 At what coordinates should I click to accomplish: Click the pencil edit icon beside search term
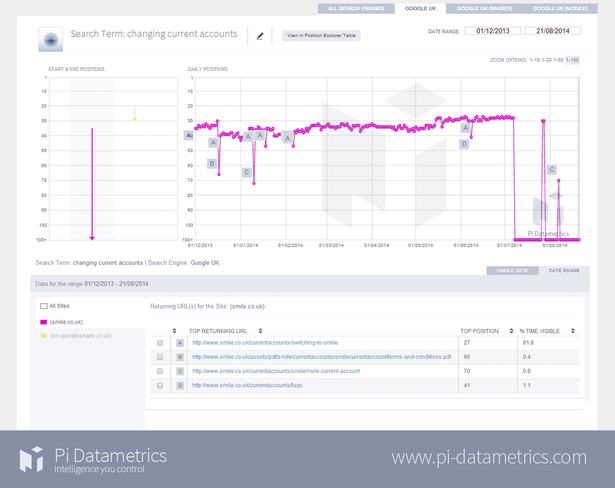tap(260, 36)
